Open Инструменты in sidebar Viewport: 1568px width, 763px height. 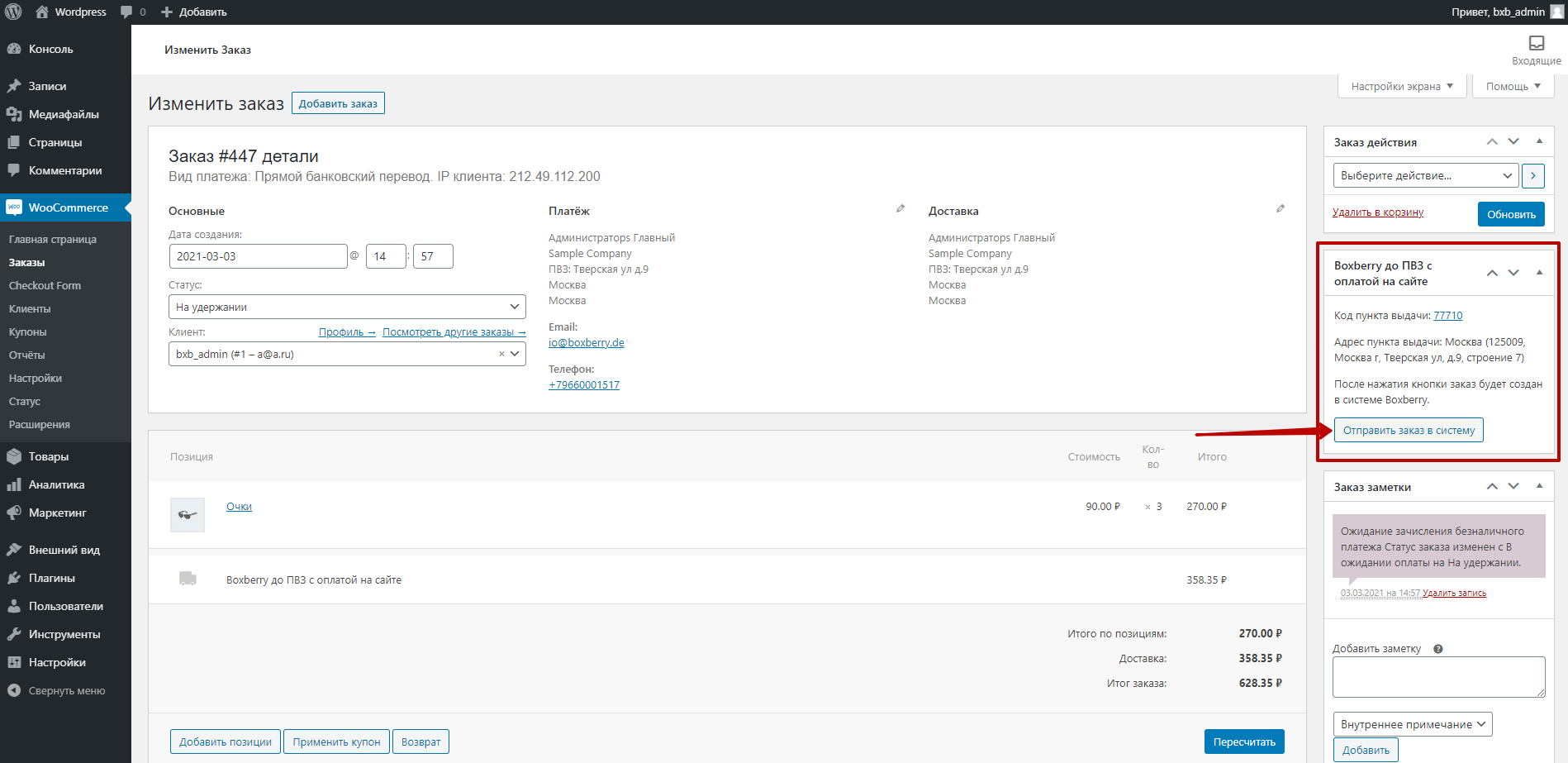65,634
